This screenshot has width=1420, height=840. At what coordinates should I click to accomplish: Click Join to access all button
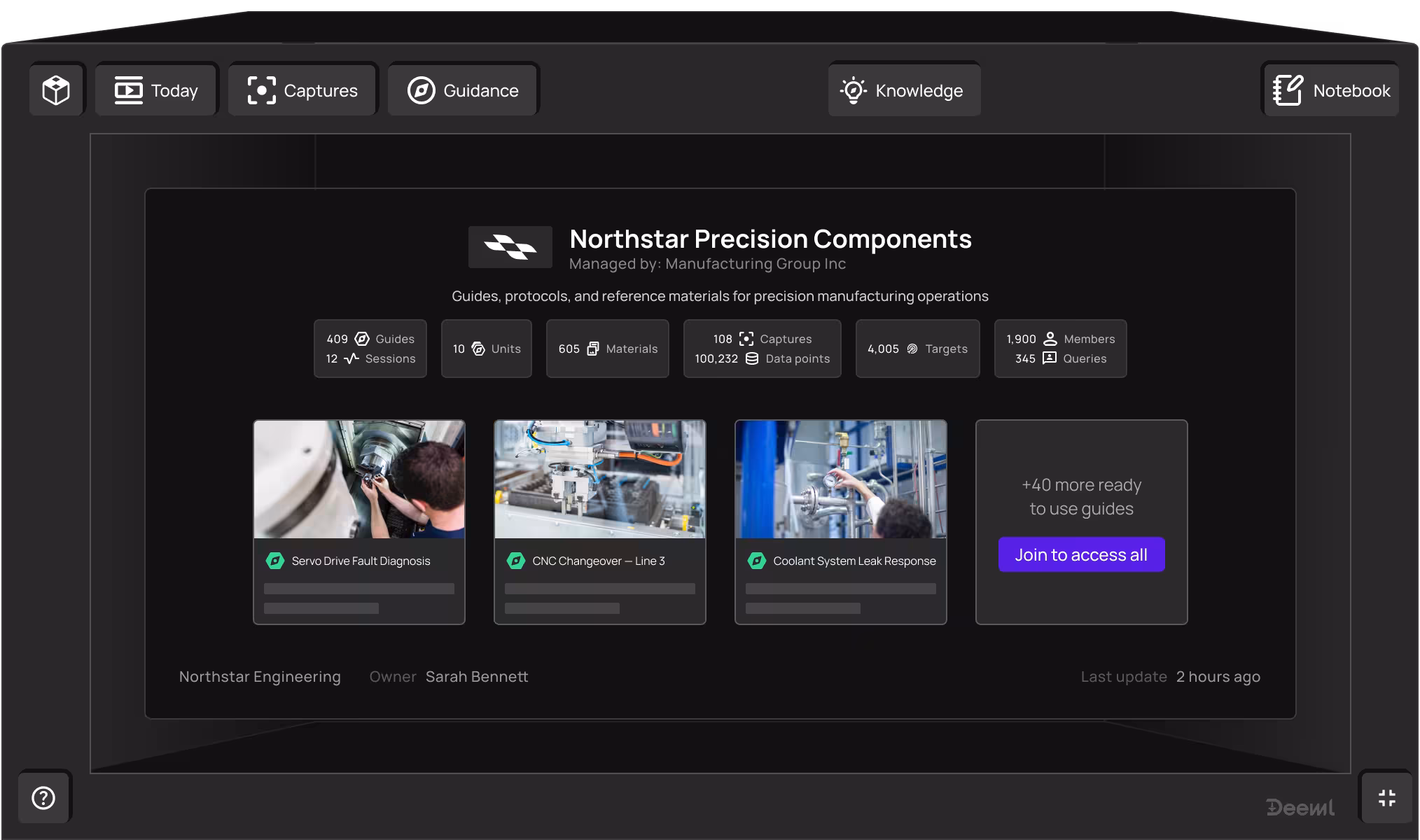point(1081,554)
